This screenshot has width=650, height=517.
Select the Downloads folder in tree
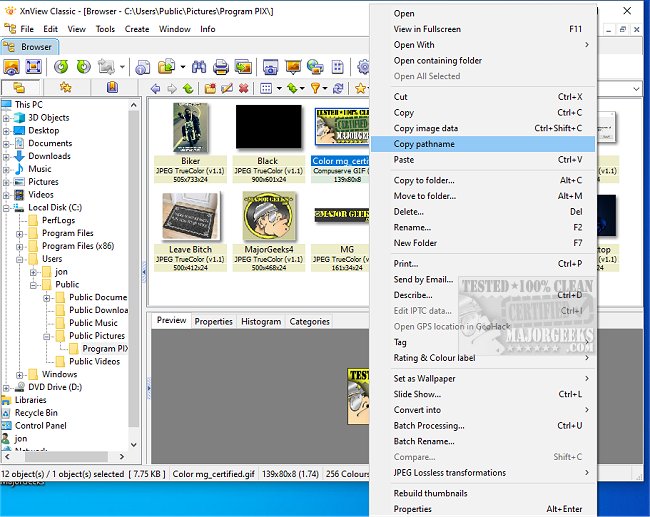tap(49, 156)
